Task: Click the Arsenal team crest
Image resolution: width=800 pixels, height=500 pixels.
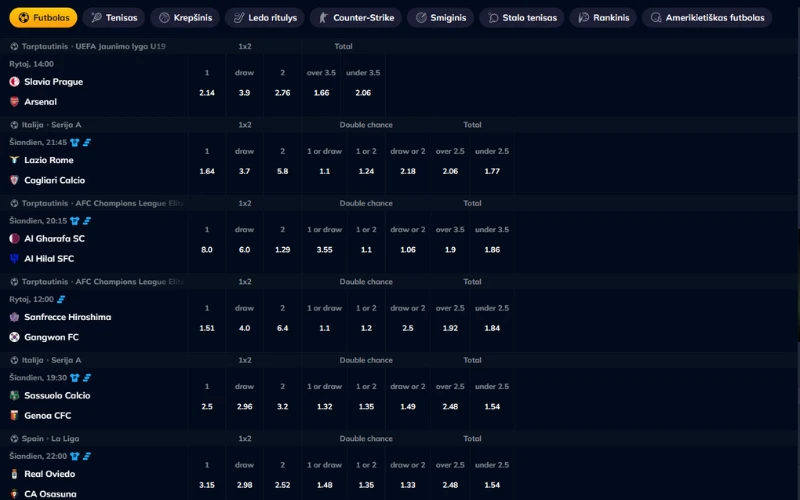Action: coord(14,102)
